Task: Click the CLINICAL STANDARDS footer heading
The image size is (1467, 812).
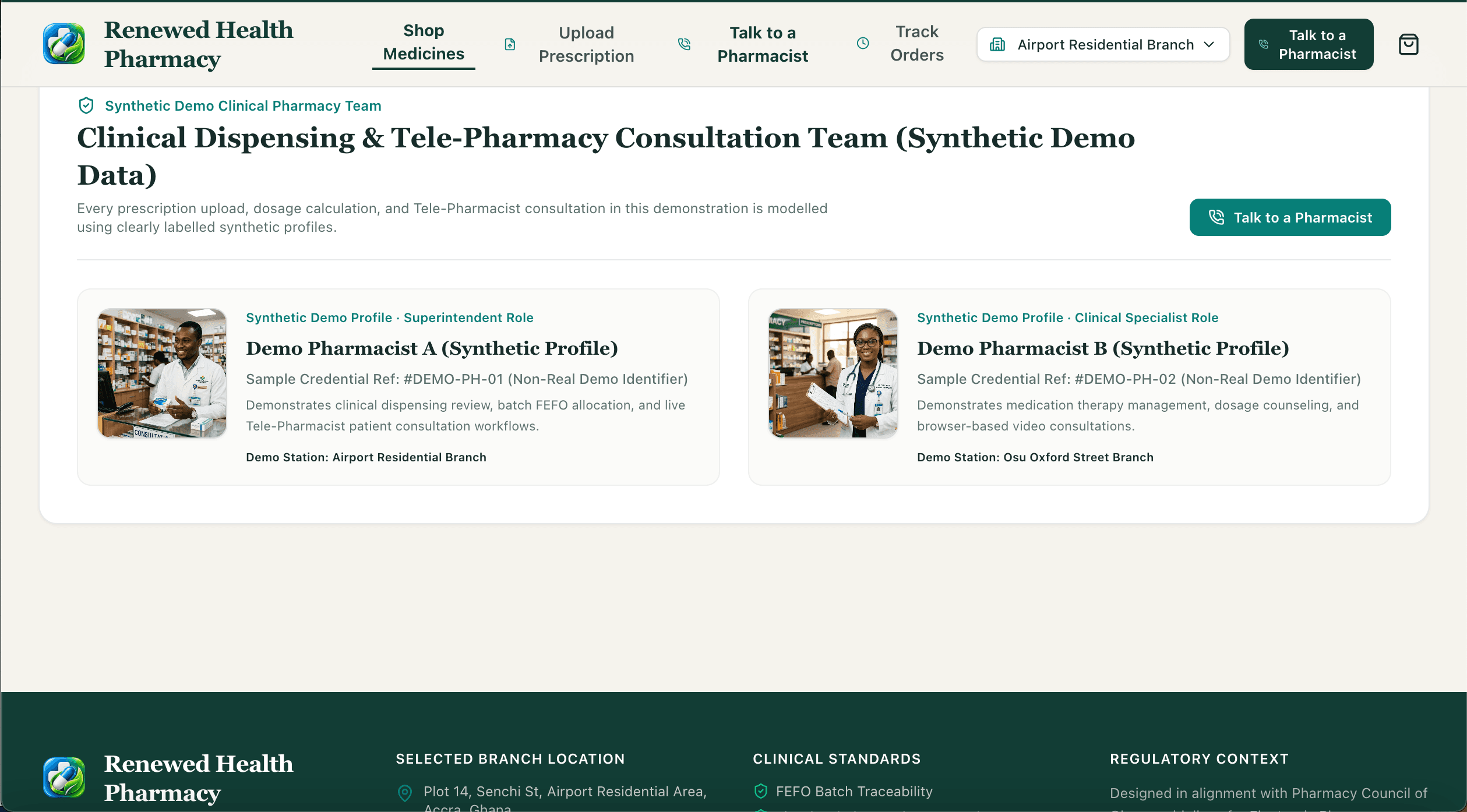Action: pyautogui.click(x=837, y=759)
